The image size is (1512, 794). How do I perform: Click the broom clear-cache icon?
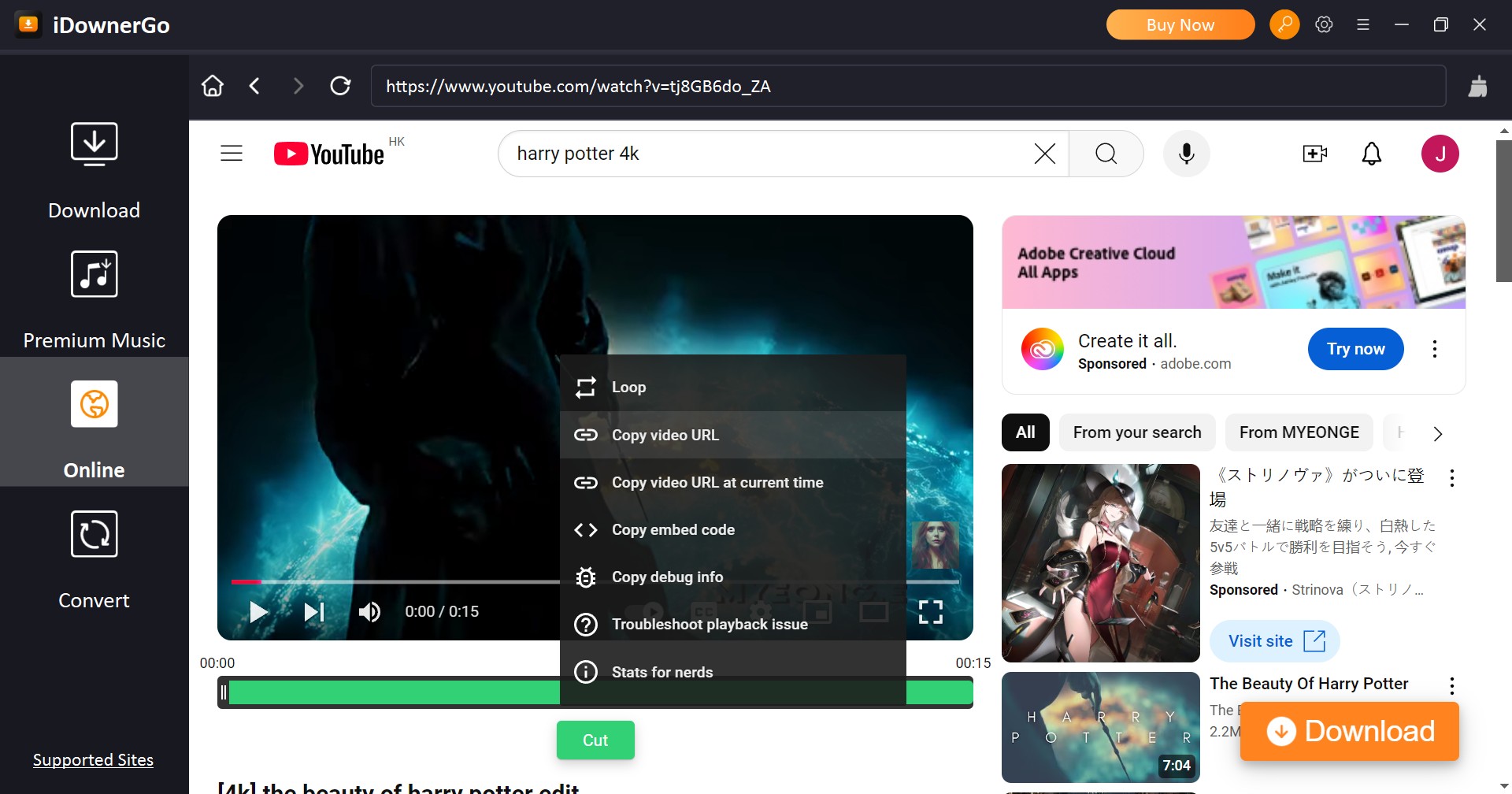pyautogui.click(x=1477, y=86)
